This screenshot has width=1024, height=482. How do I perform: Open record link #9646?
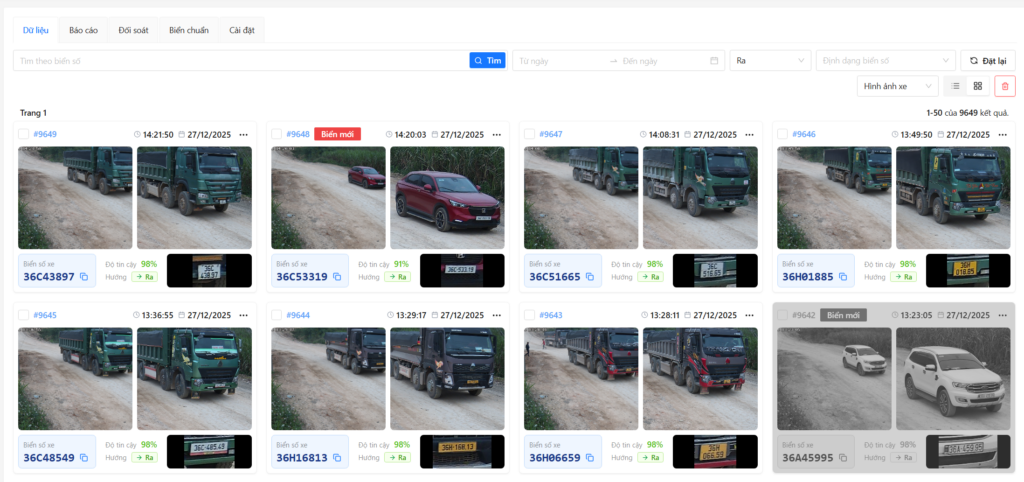click(805, 135)
